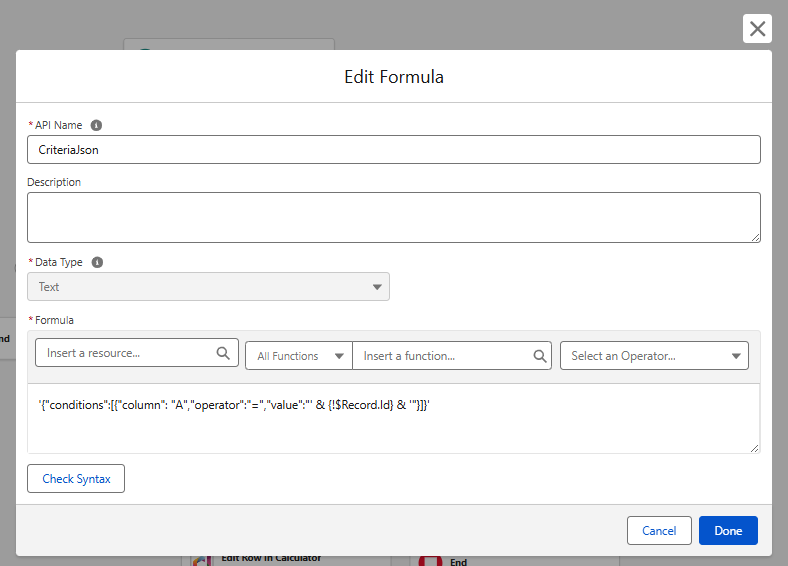Expand the All Functions category dropdown
This screenshot has width=788, height=566.
[x=298, y=356]
